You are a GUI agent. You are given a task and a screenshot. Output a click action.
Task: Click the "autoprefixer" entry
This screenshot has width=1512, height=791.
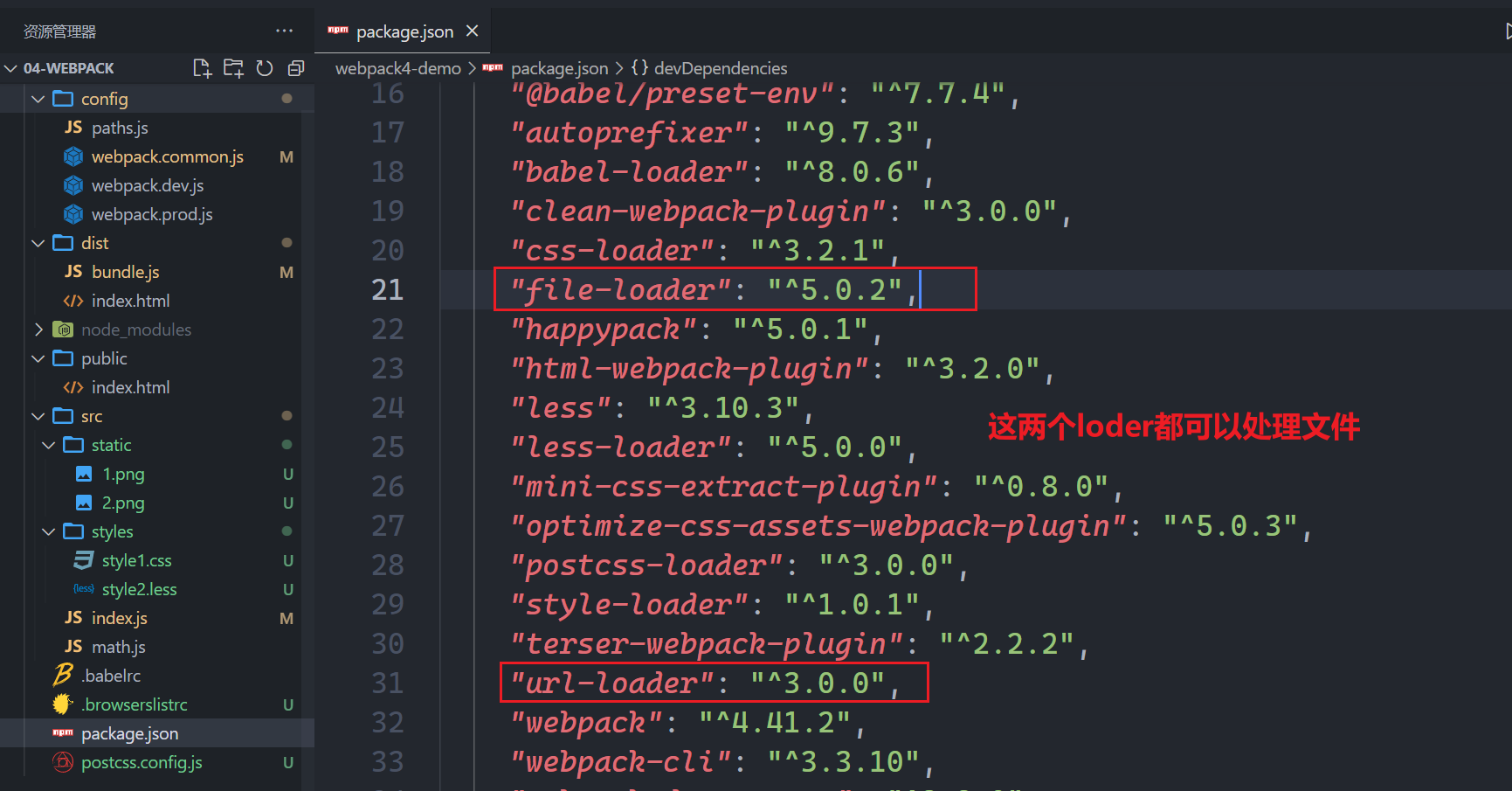(x=630, y=132)
